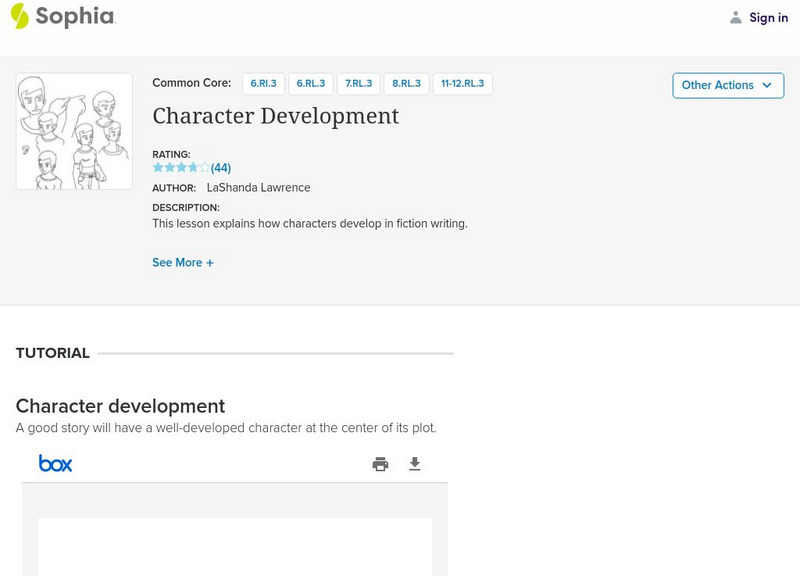This screenshot has width=800, height=576.
Task: Expand the See More + section
Action: click(183, 263)
